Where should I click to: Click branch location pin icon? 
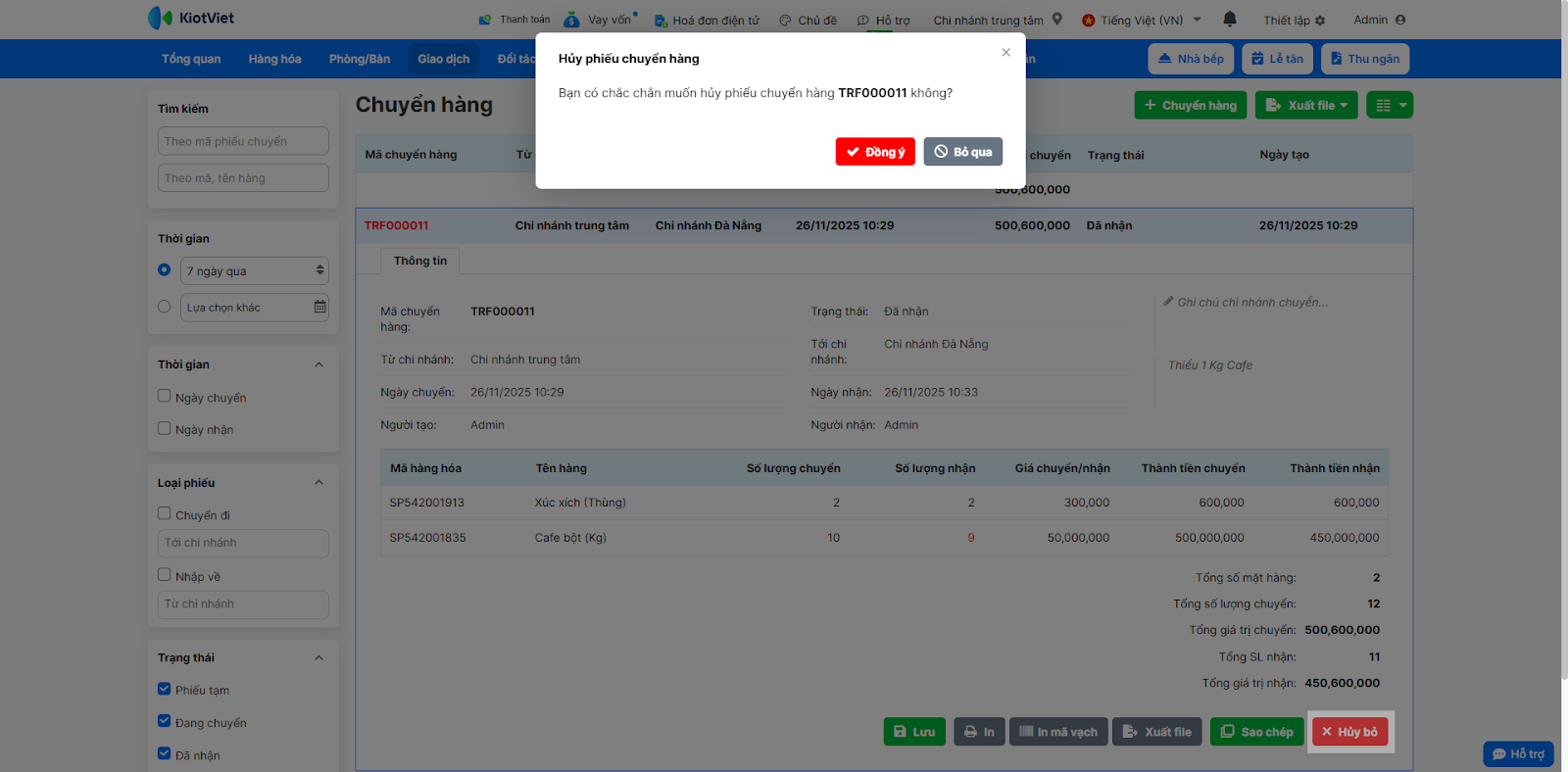(x=1057, y=19)
